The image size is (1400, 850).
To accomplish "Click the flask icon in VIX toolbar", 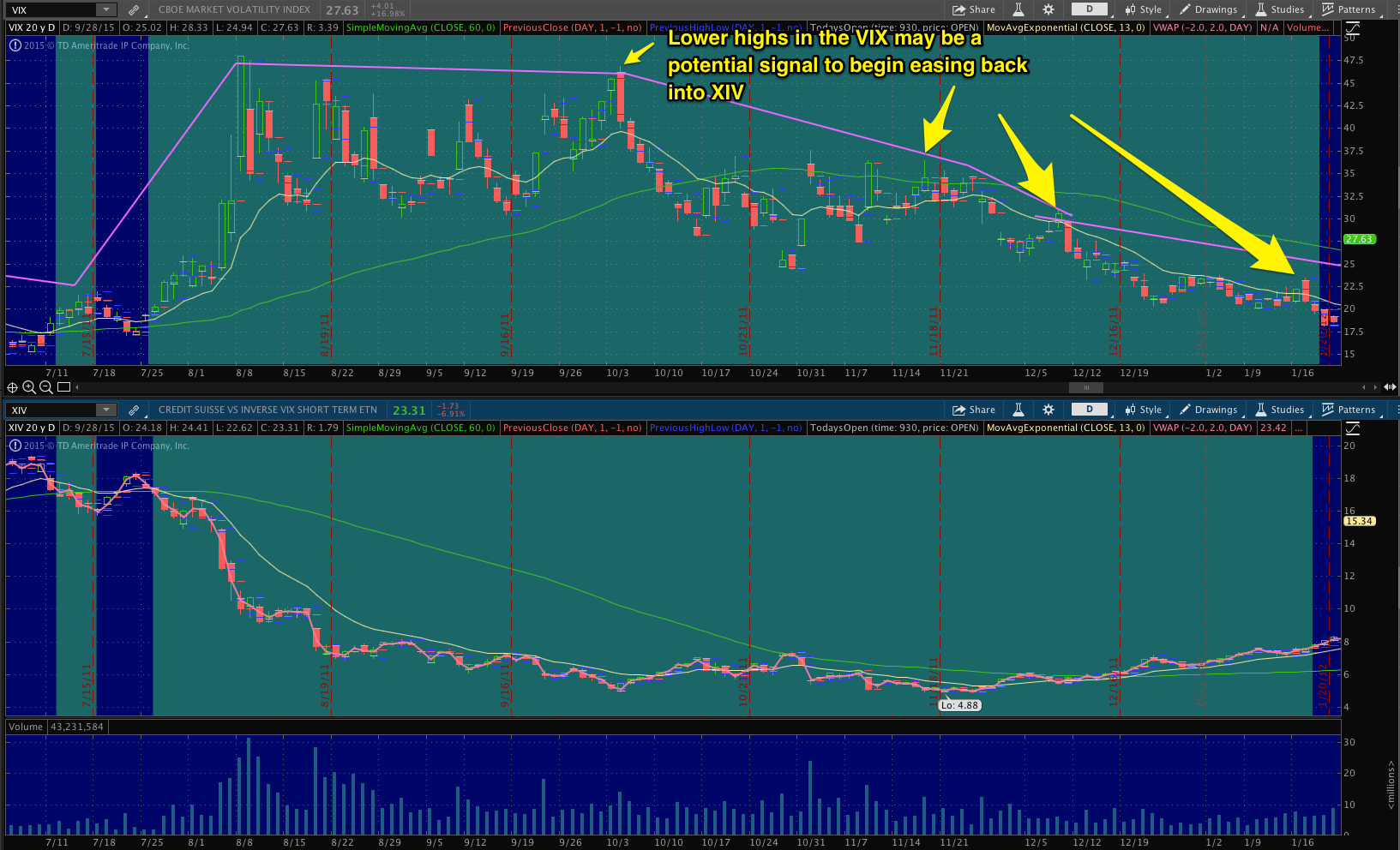I will 1018,10.
